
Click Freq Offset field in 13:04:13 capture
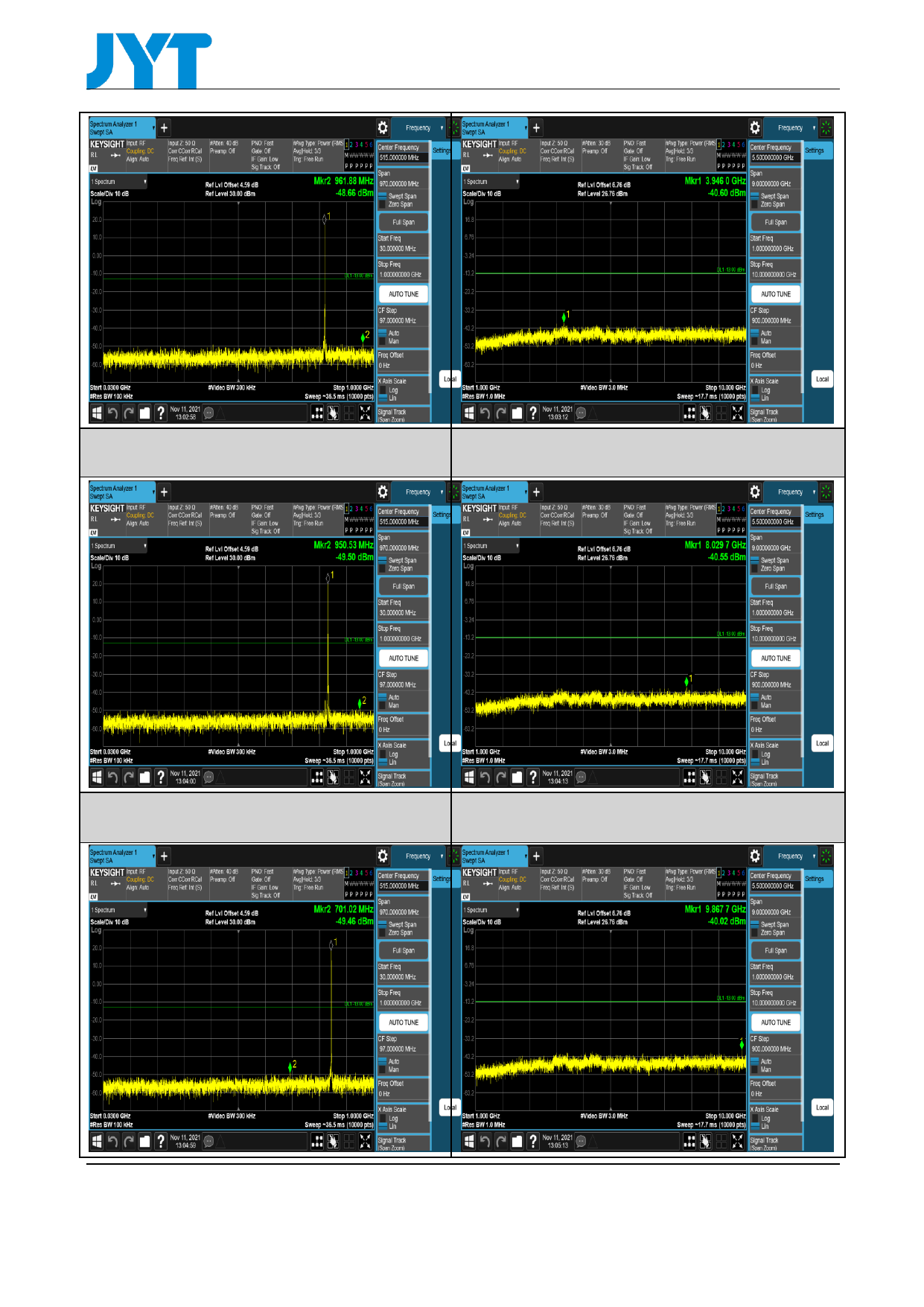775,725
